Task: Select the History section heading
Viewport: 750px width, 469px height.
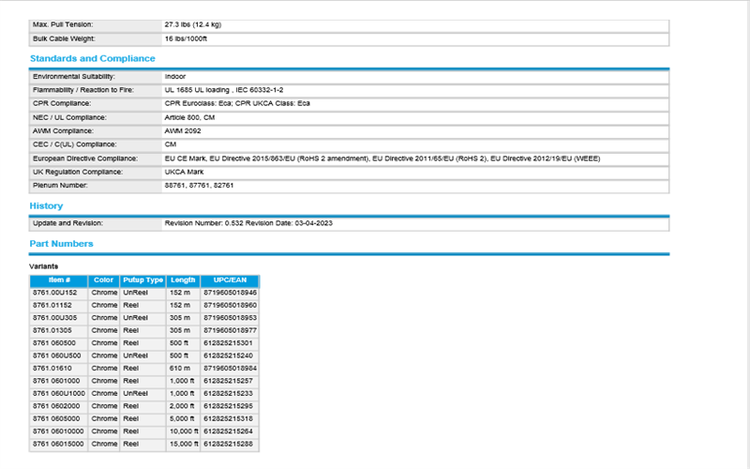Action: tap(46, 206)
